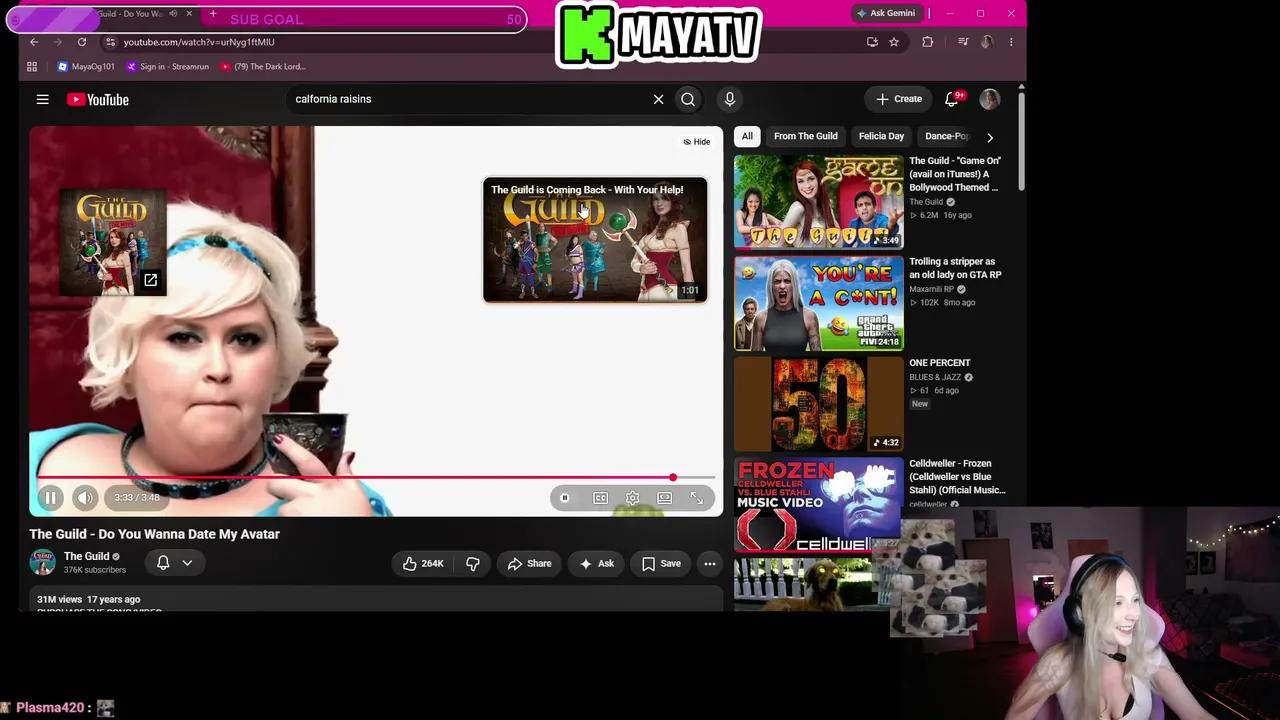The image size is (1280, 720).
Task: Save the video to a playlist
Action: point(661,563)
